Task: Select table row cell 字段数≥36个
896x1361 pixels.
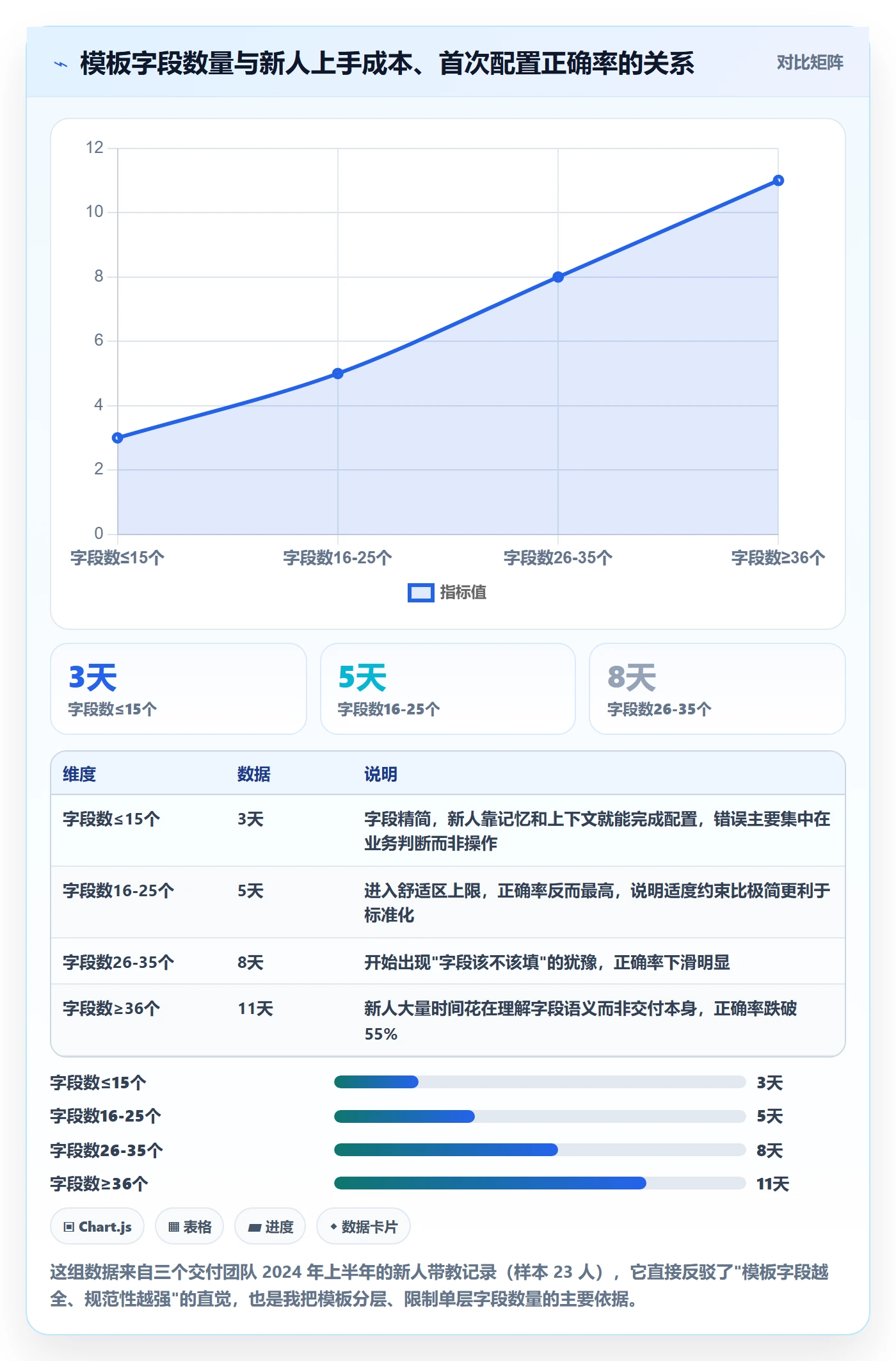Action: coord(111,1009)
